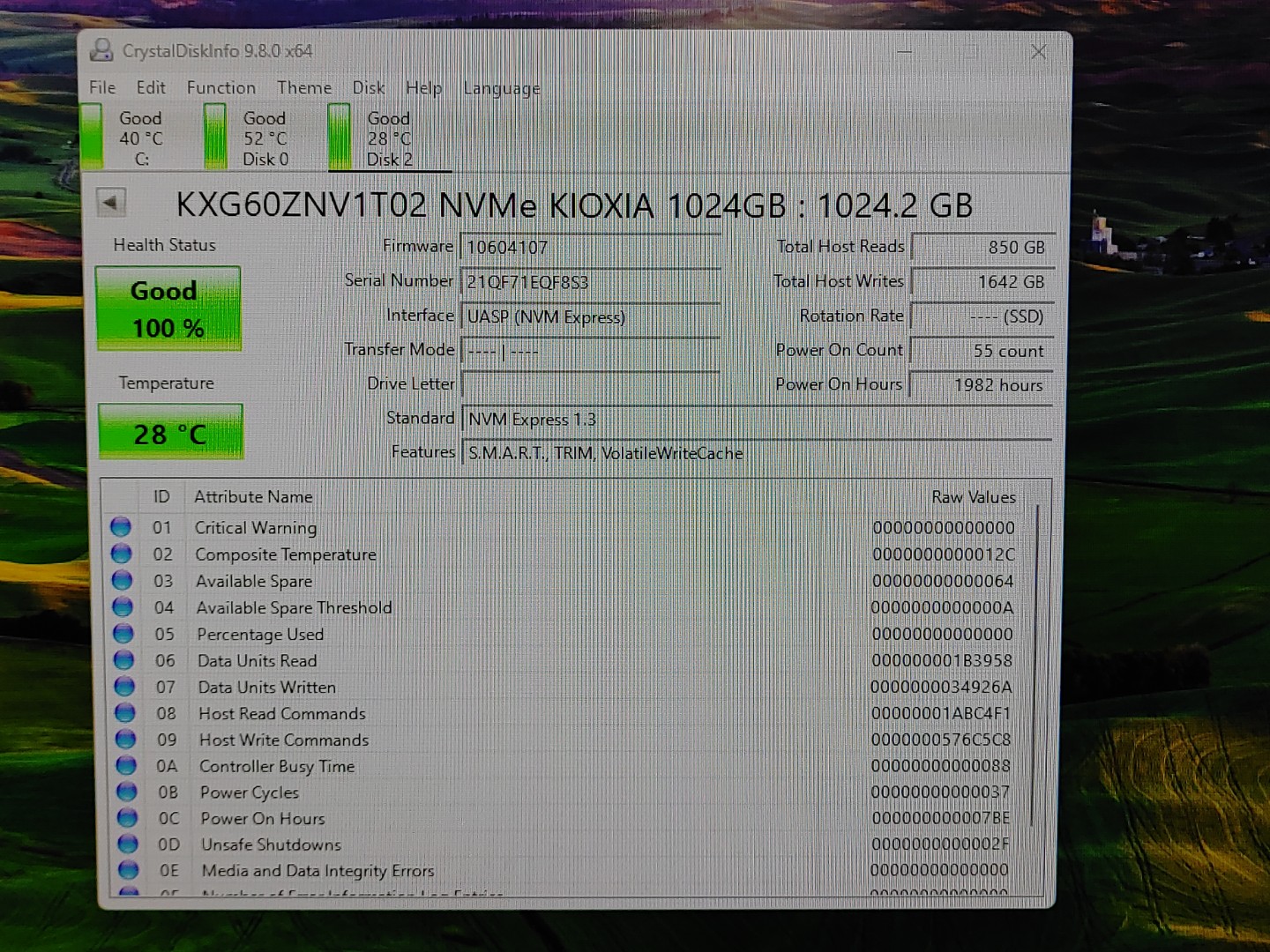The image size is (1270, 952).
Task: Click the blue status icon for Available Spare
Action: click(x=123, y=580)
